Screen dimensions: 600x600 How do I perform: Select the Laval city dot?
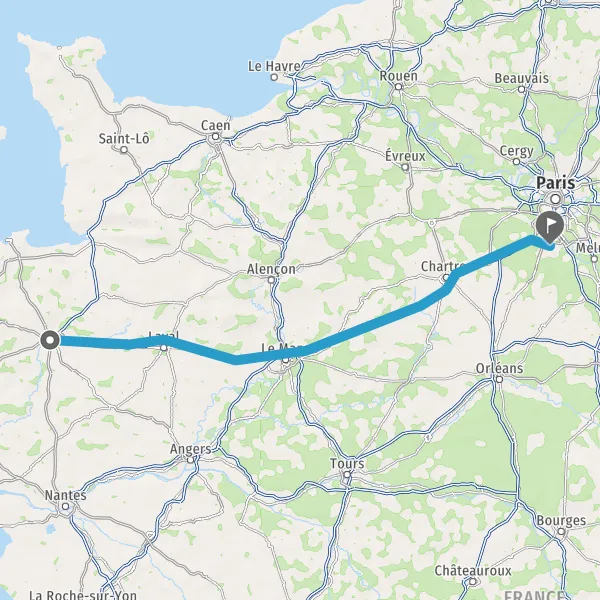(164, 348)
